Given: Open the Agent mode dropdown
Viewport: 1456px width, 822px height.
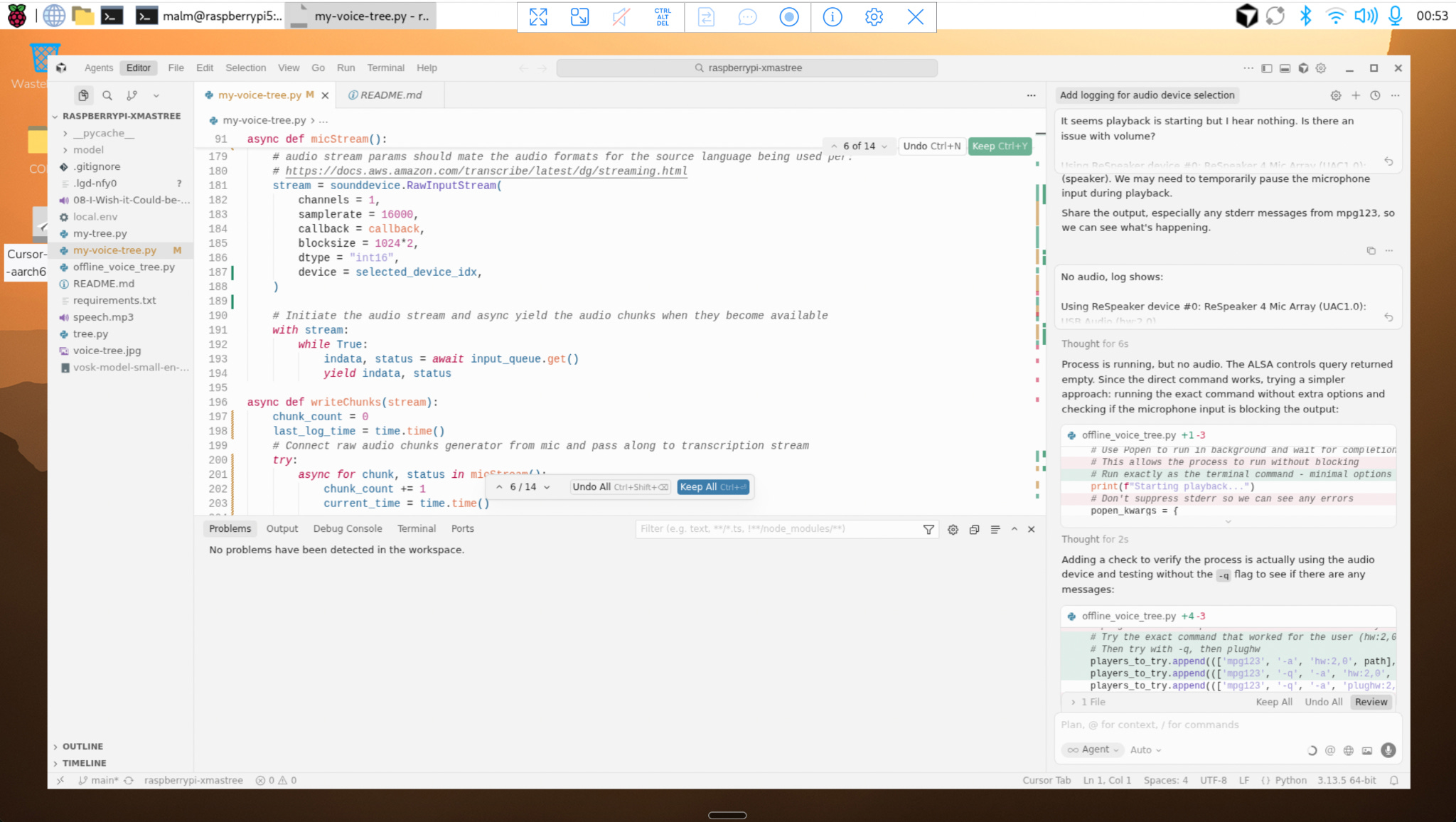Looking at the screenshot, I should tap(1092, 750).
